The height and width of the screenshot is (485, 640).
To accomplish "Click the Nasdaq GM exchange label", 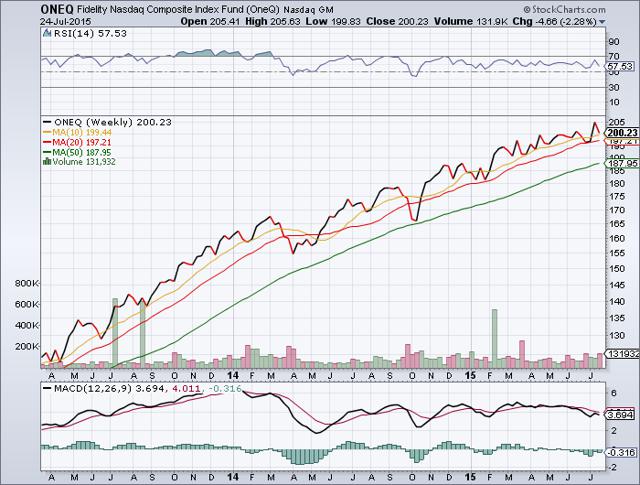I will tap(309, 10).
